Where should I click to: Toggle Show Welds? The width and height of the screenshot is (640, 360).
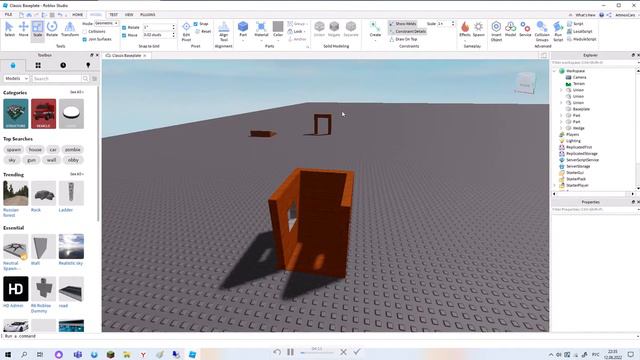pos(402,24)
